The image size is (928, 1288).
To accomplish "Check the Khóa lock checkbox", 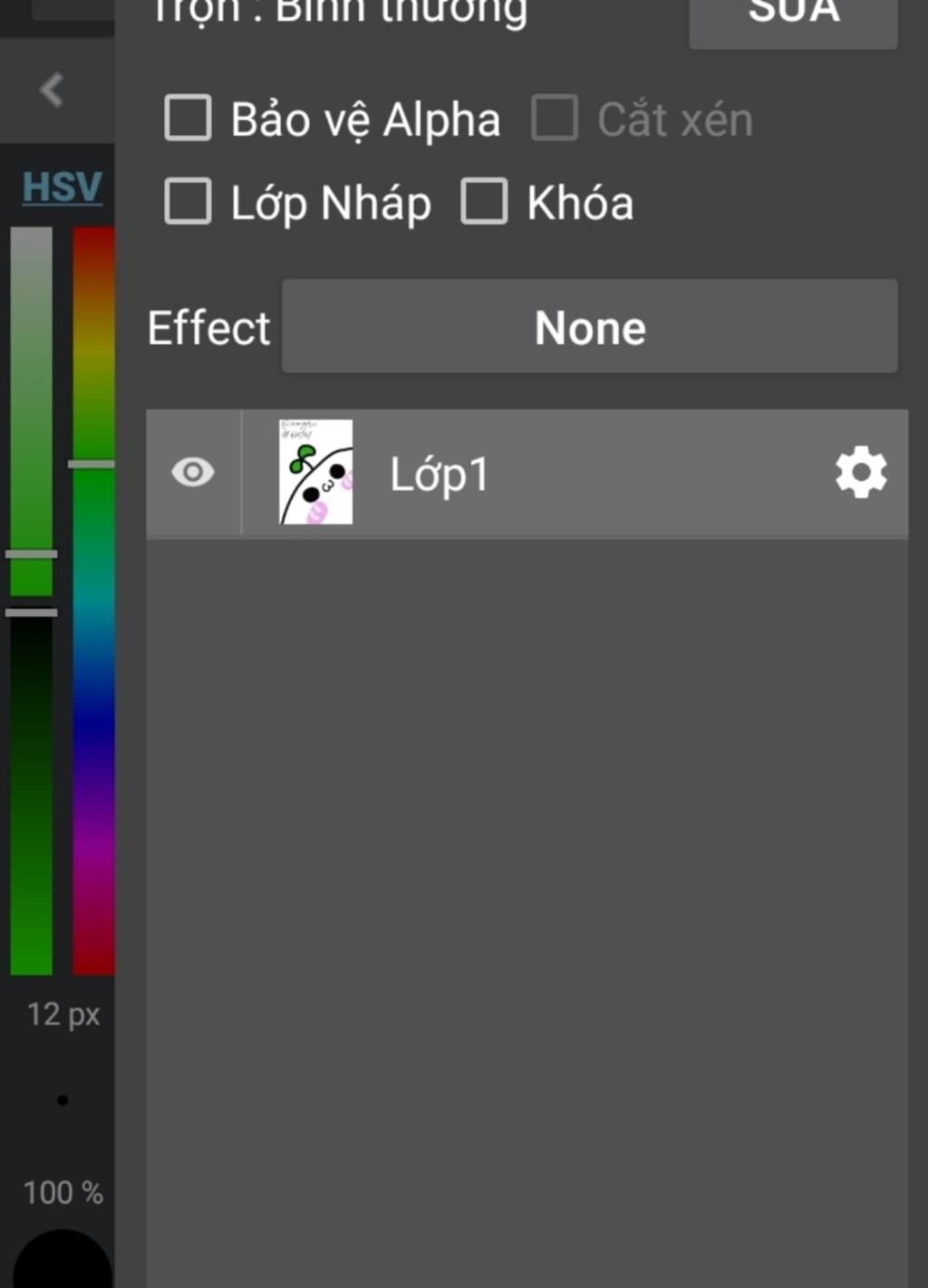I will 484,201.
